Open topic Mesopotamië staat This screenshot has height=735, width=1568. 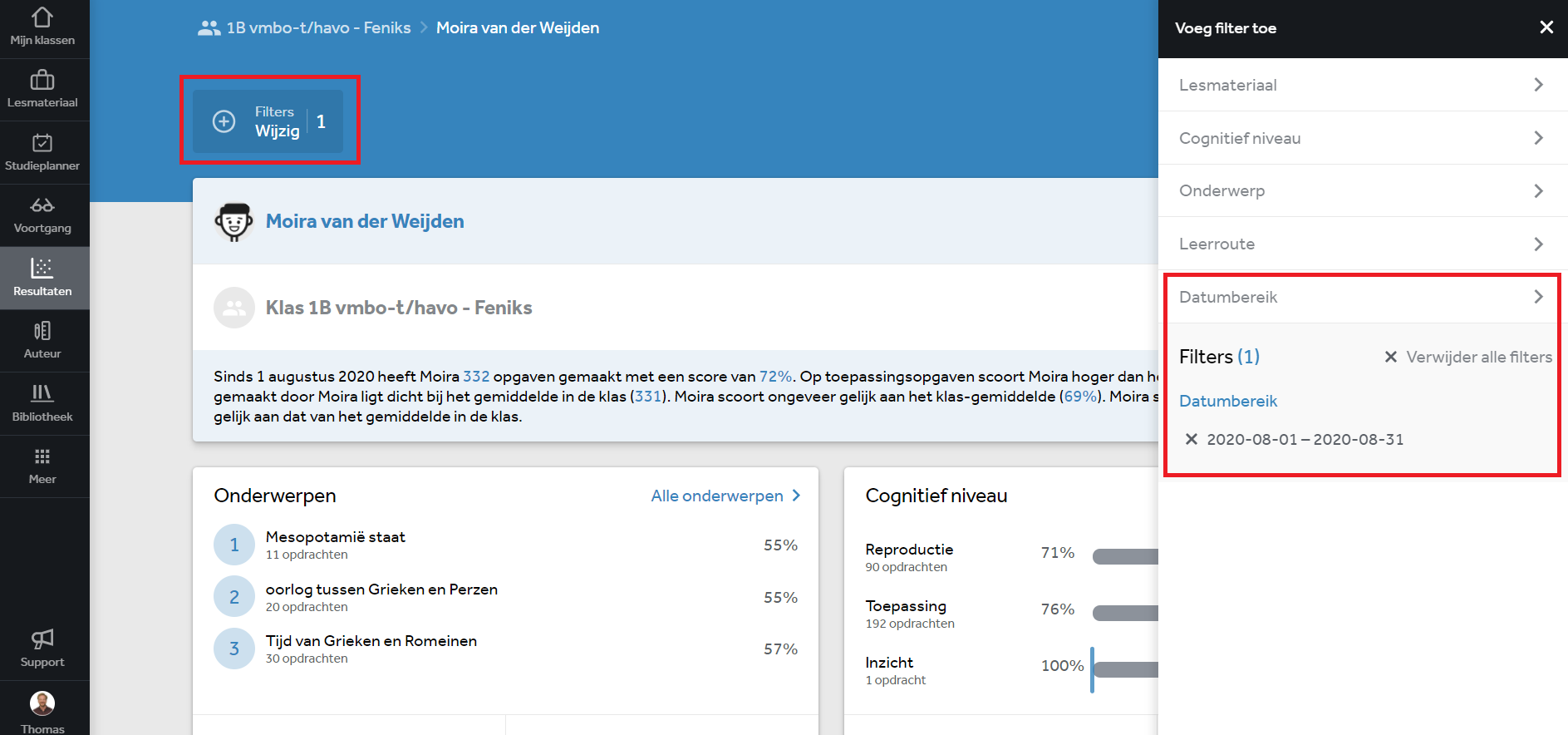tap(336, 537)
